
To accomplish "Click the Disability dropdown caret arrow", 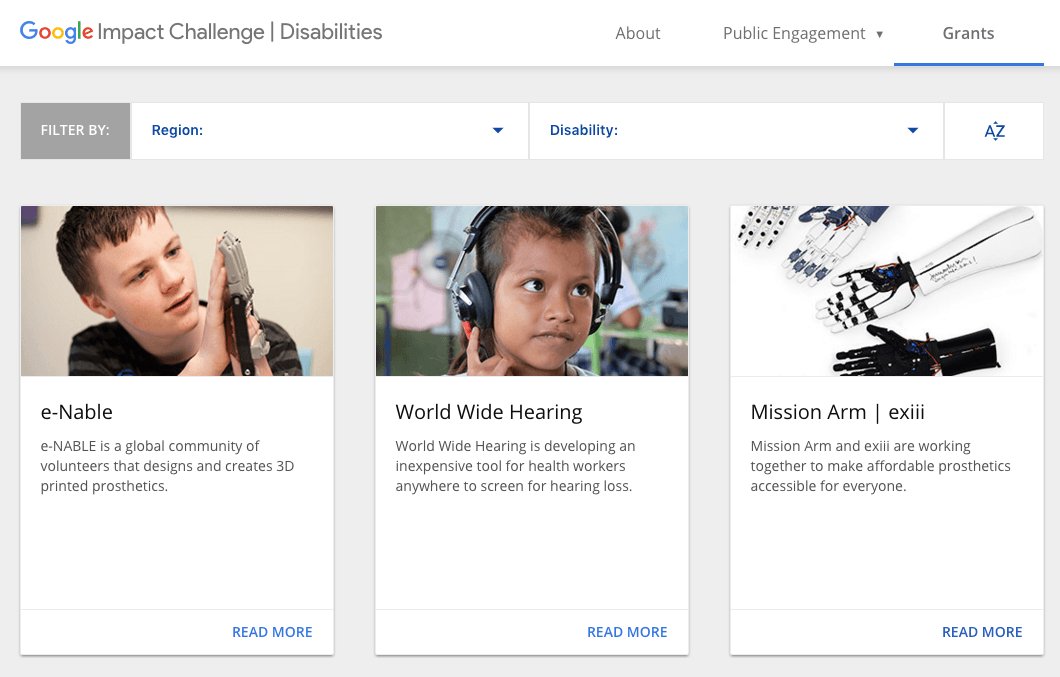I will [x=913, y=131].
